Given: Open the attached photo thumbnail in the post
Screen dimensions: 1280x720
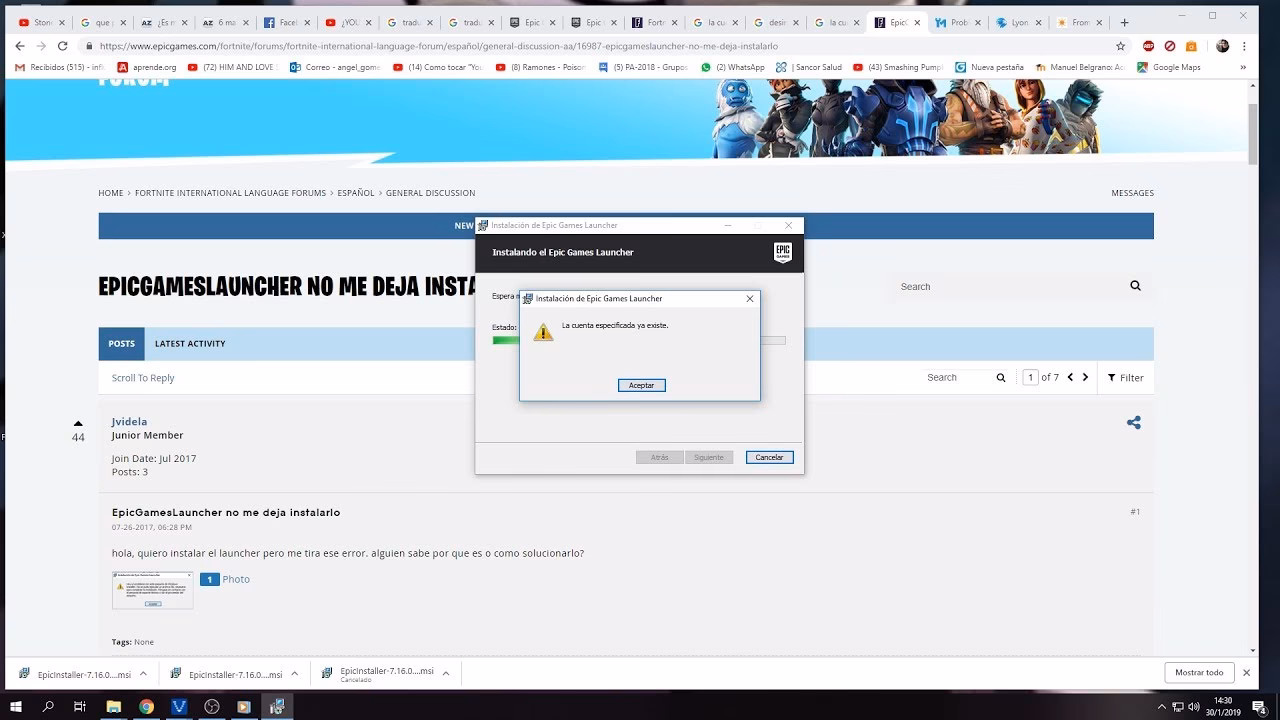Looking at the screenshot, I should pyautogui.click(x=152, y=590).
